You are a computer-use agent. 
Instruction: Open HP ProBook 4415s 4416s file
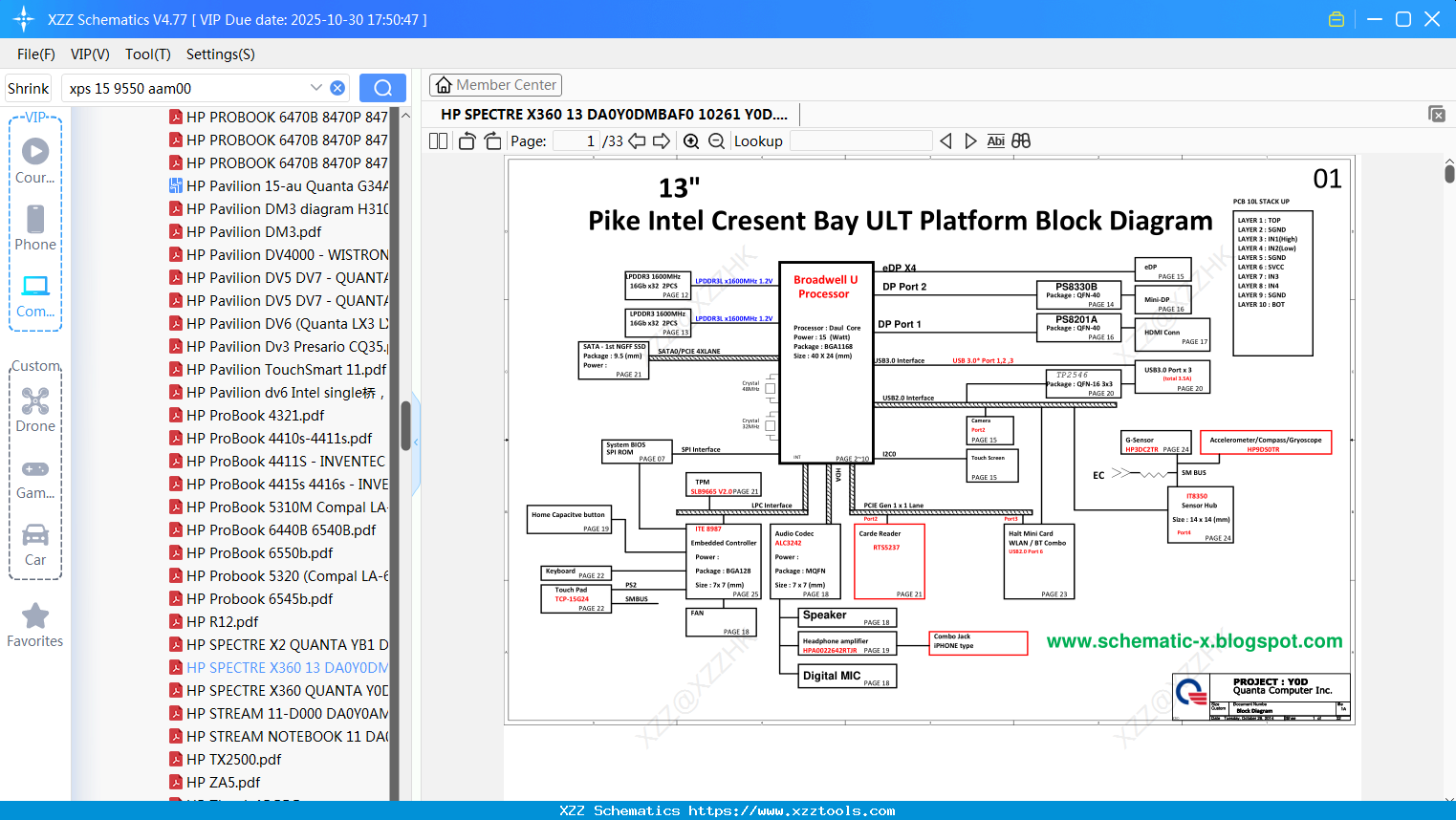pyautogui.click(x=278, y=484)
